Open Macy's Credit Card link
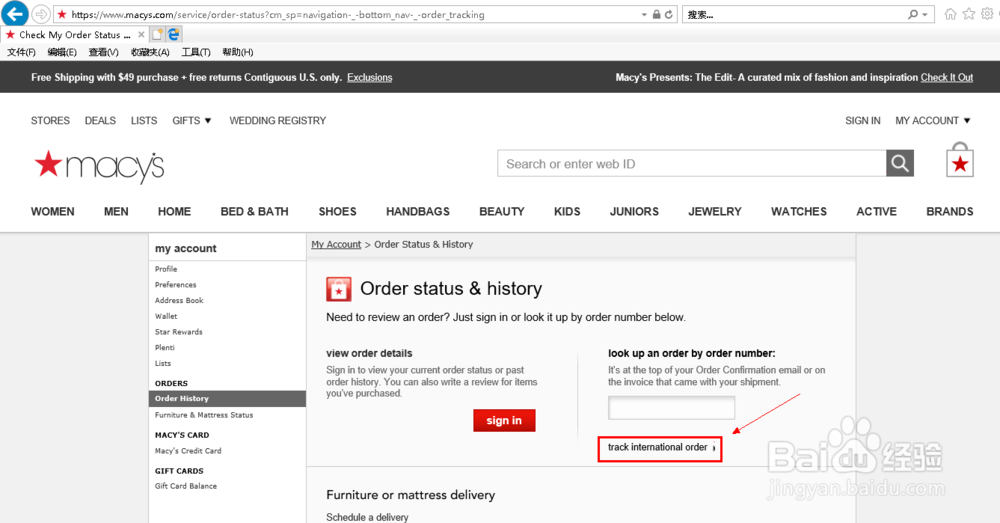Viewport: 1000px width, 523px height. coord(188,451)
